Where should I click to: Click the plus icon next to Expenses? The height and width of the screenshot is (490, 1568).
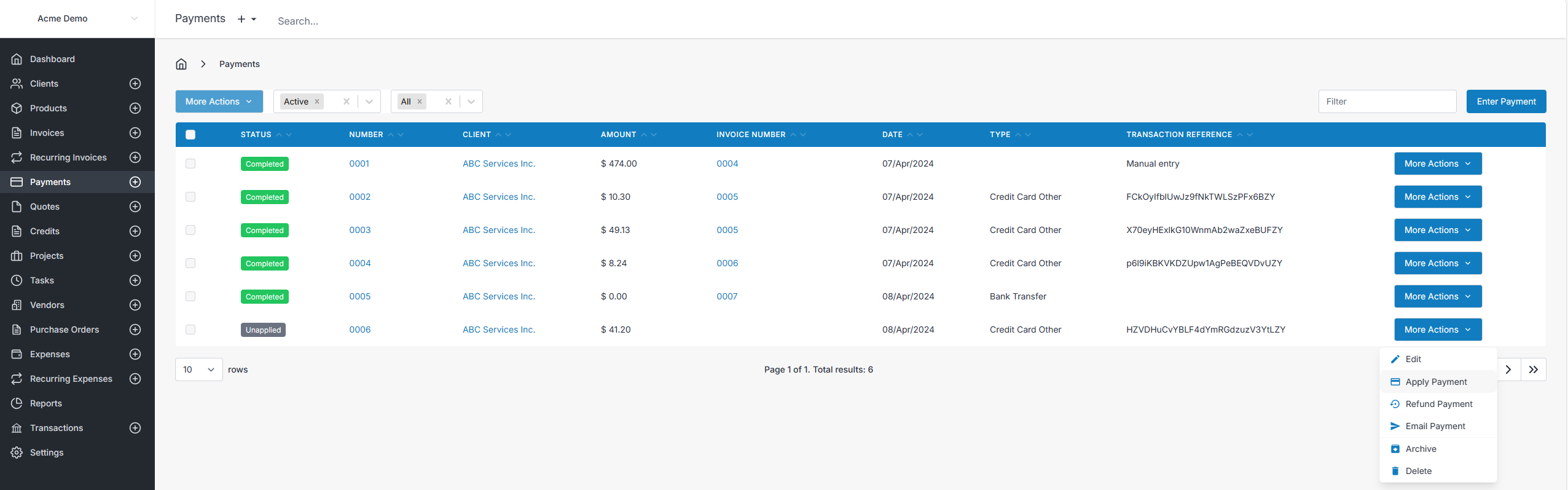click(x=135, y=354)
